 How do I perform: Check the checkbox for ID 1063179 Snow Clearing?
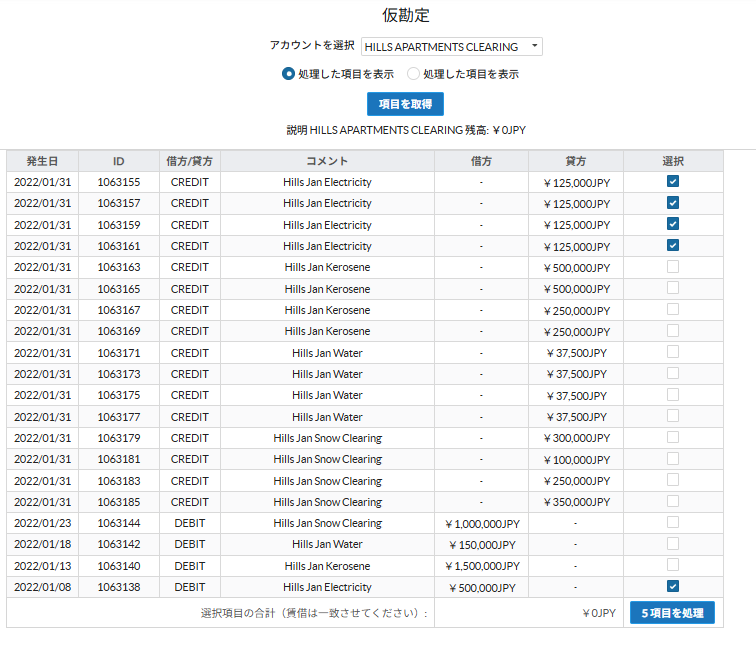[673, 438]
